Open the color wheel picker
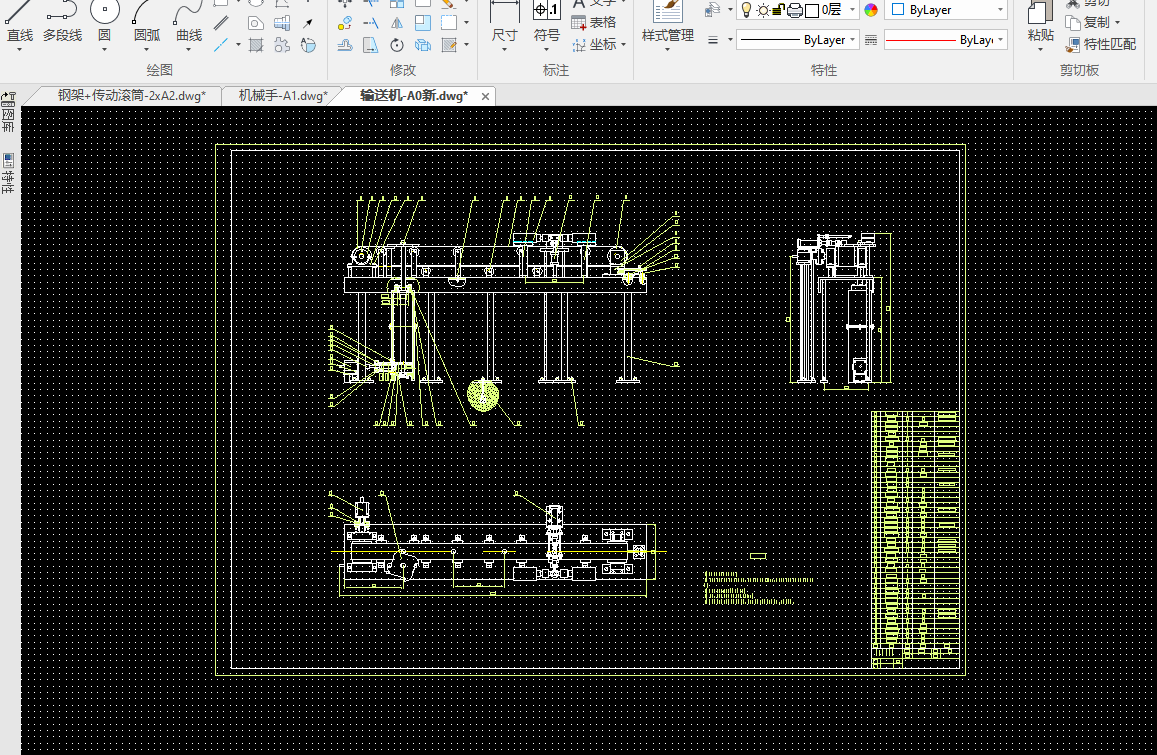The height and width of the screenshot is (755, 1157). tap(871, 10)
